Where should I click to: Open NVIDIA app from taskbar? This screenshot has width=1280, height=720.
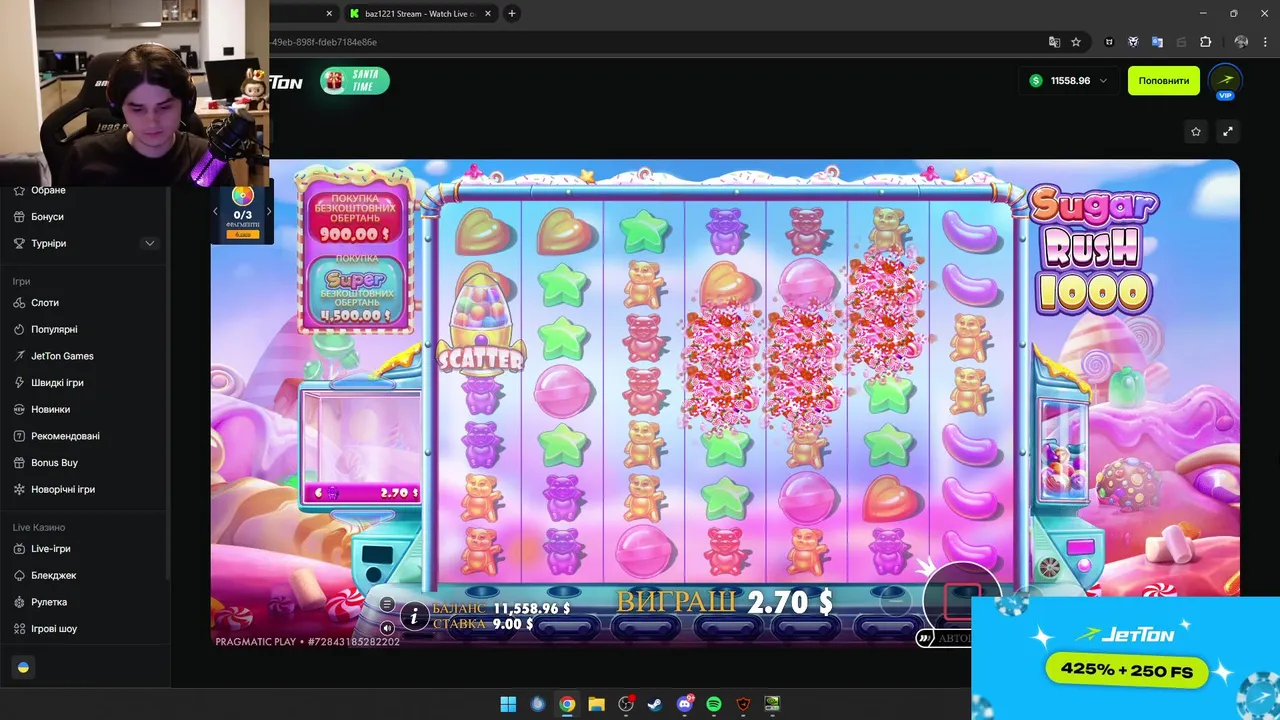point(772,704)
